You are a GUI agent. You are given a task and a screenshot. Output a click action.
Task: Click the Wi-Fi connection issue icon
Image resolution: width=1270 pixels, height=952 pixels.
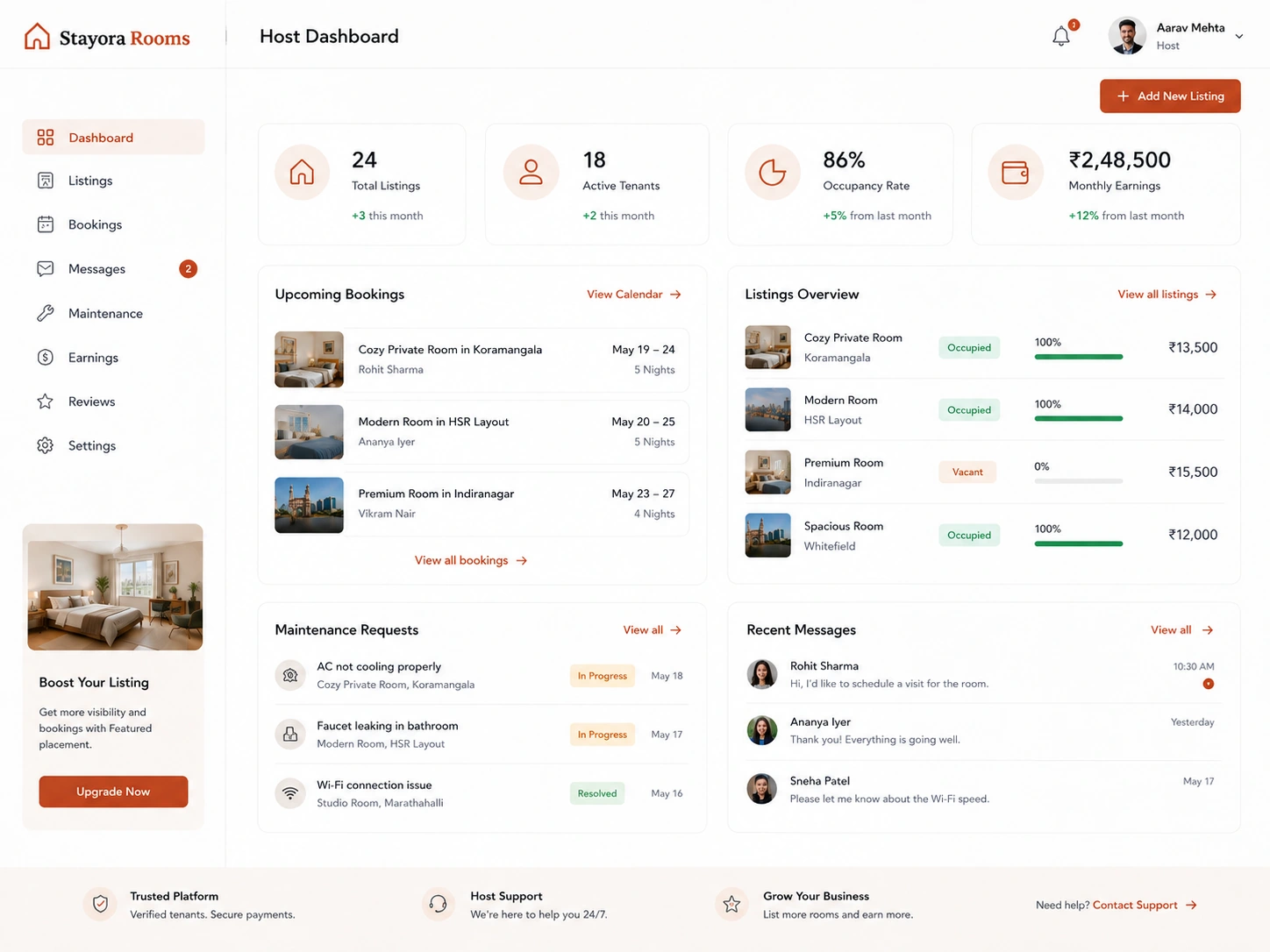(x=290, y=793)
